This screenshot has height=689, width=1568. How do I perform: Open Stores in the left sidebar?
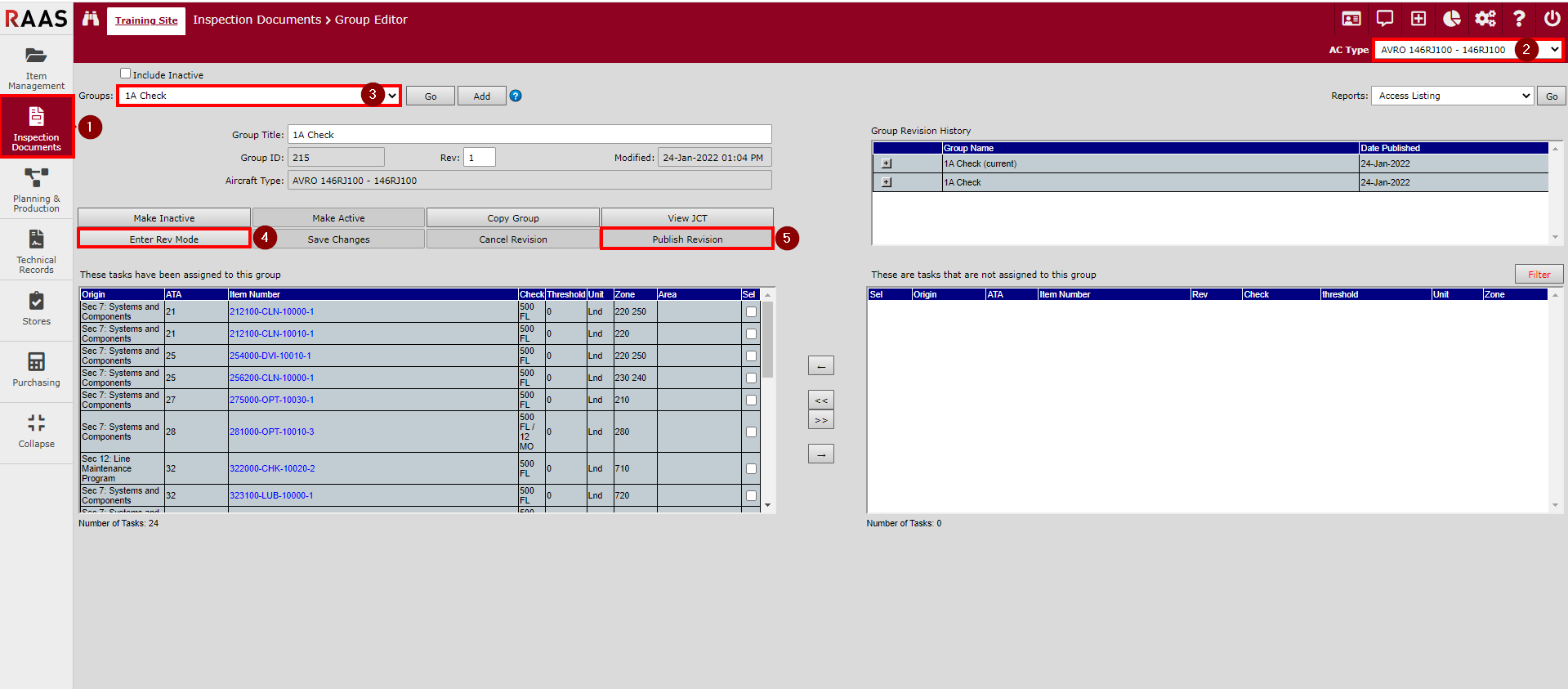[x=37, y=308]
